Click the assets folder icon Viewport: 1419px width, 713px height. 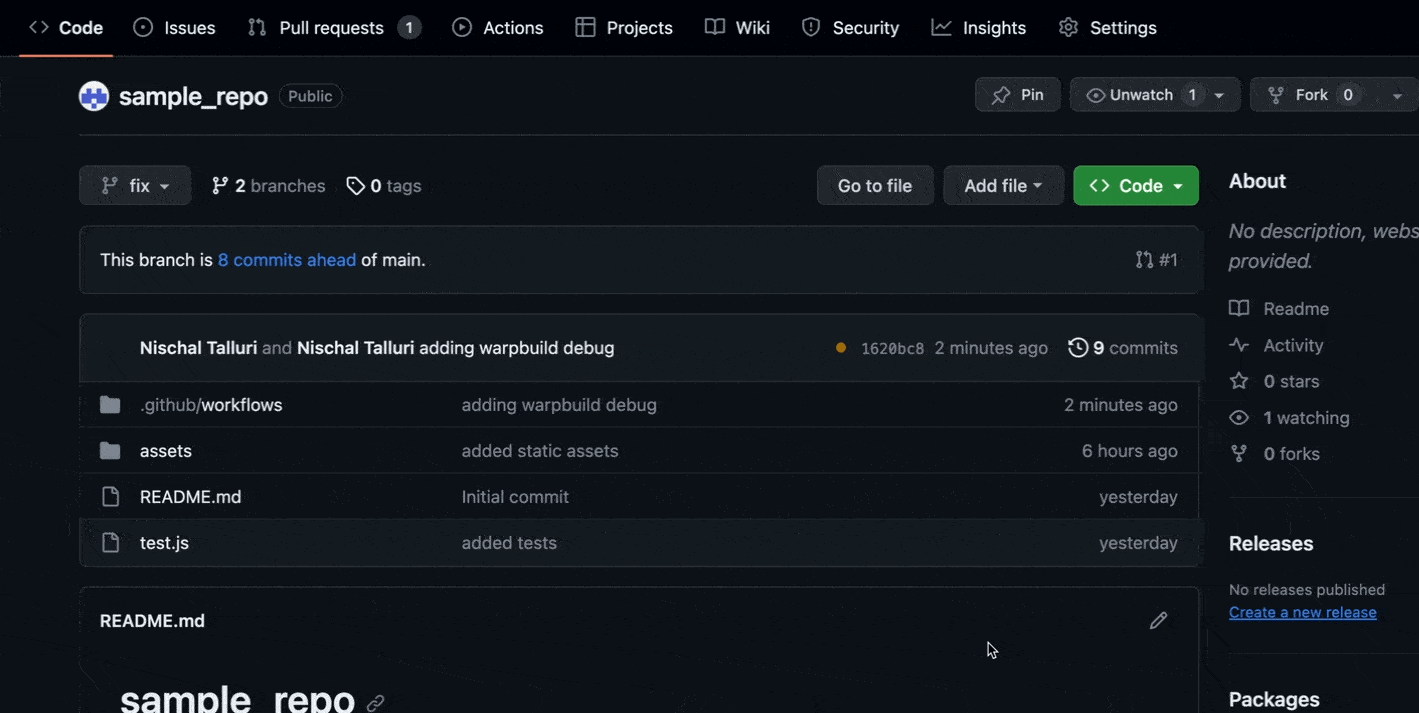click(110, 450)
